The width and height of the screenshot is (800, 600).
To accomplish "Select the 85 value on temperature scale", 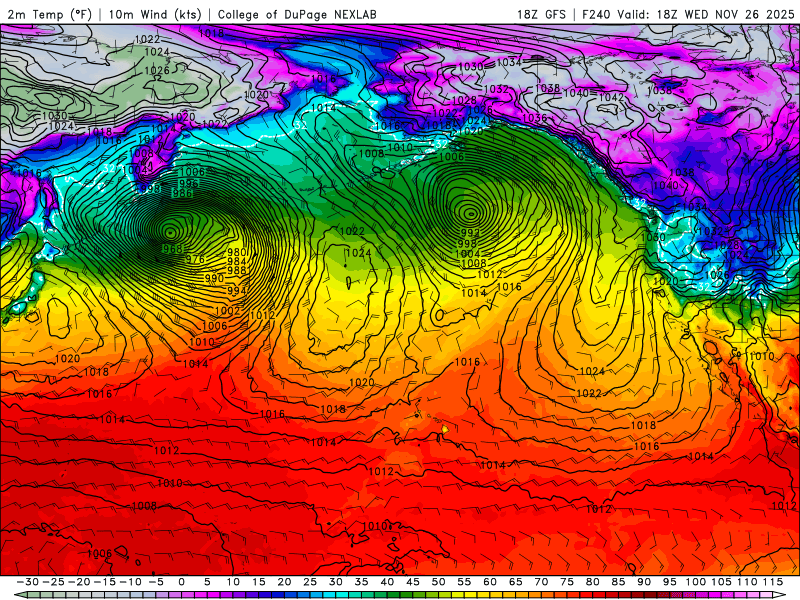I will click(x=618, y=582).
